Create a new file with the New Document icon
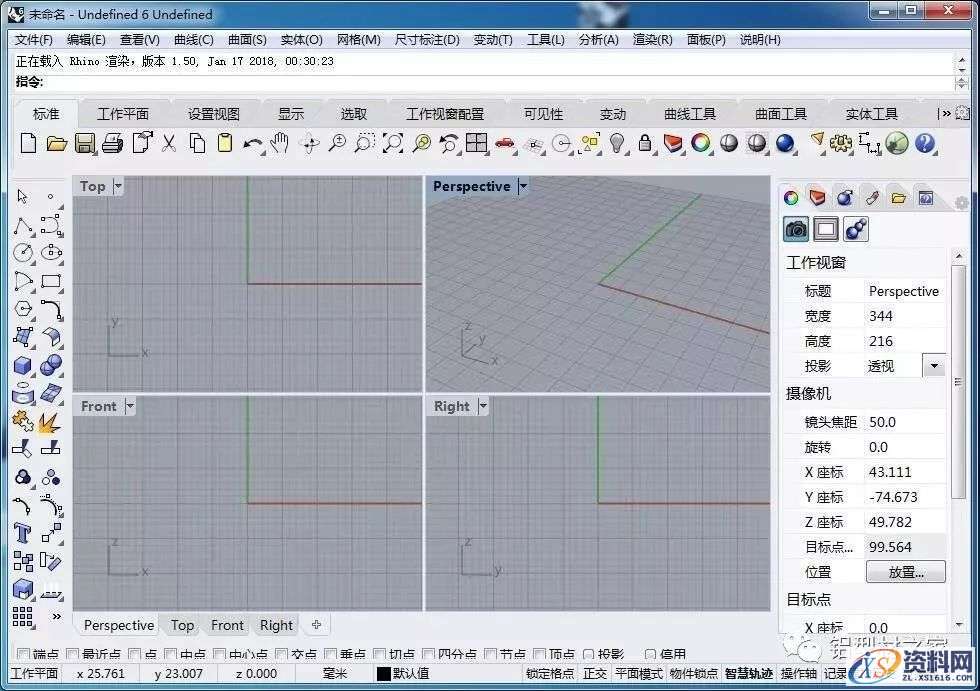The image size is (980, 691). (27, 144)
